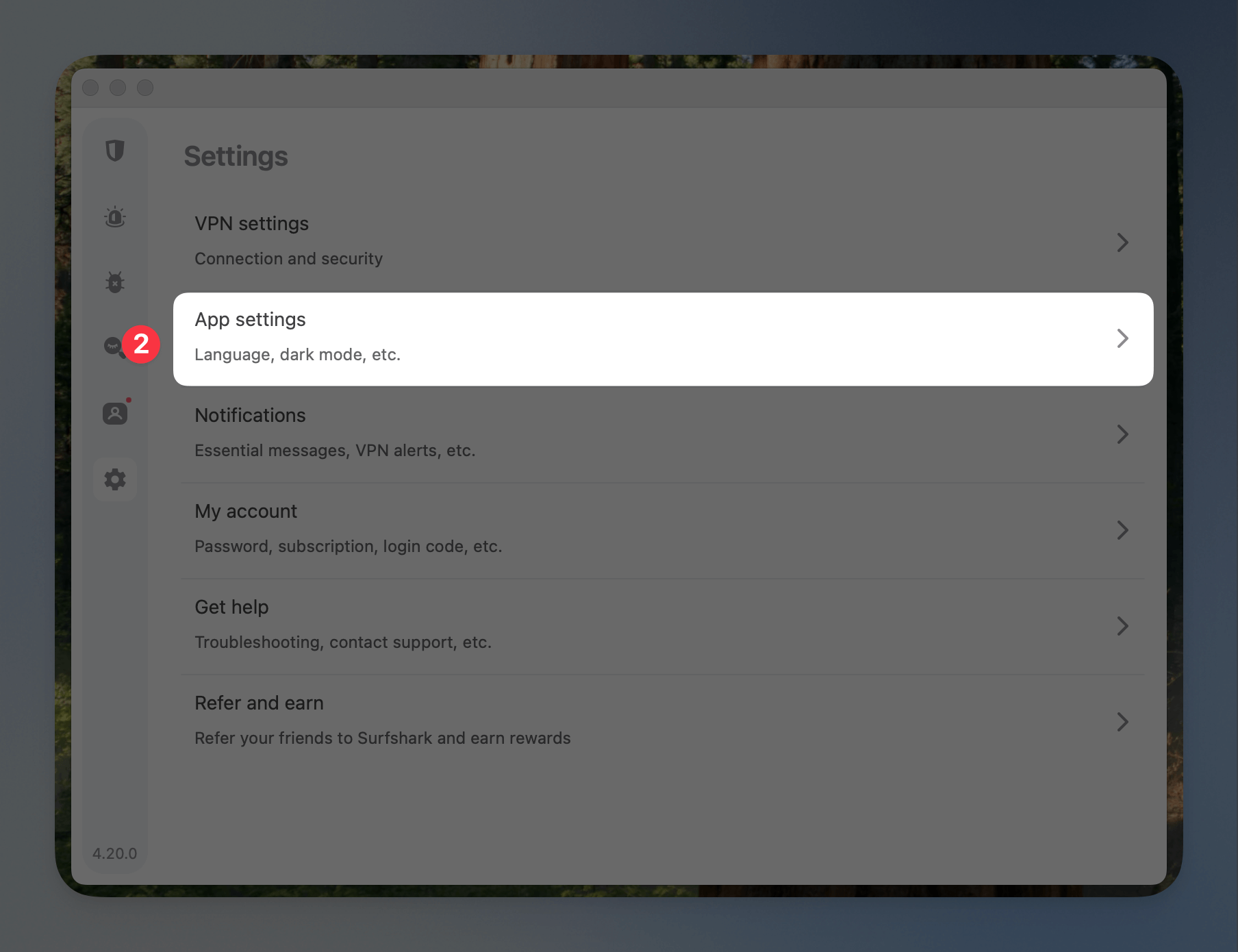Open Refer and earn rewards page
Screen dimensions: 1238x952
coord(663,722)
